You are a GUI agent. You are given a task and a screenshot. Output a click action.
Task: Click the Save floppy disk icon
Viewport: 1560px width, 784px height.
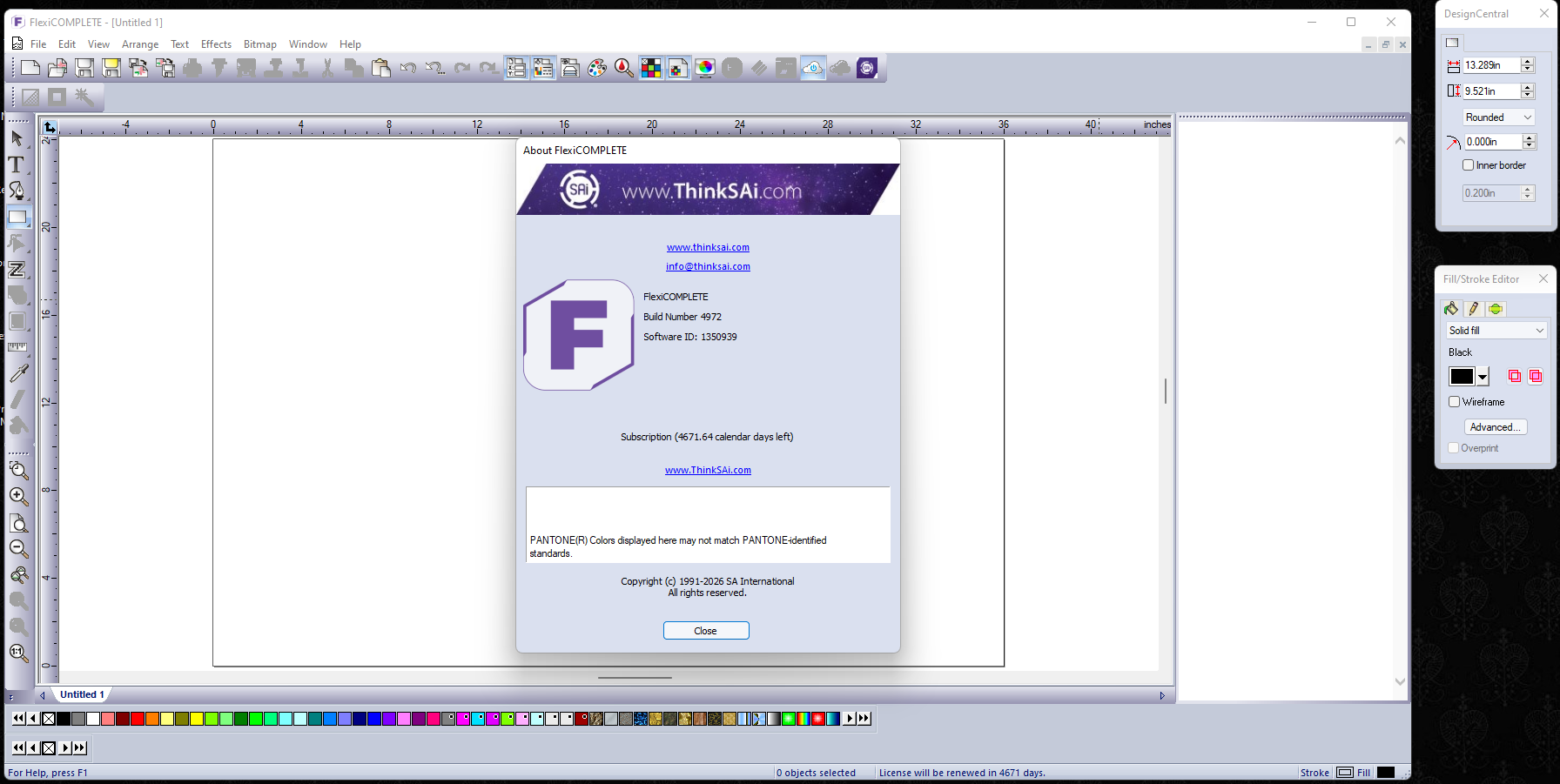coord(84,68)
